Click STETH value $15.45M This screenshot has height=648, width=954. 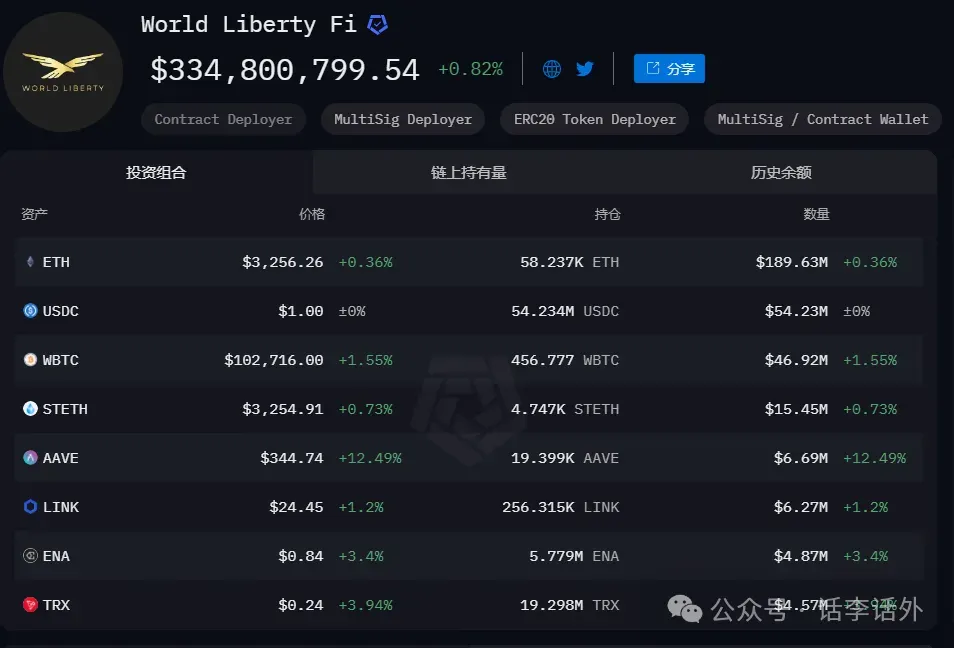coord(796,409)
